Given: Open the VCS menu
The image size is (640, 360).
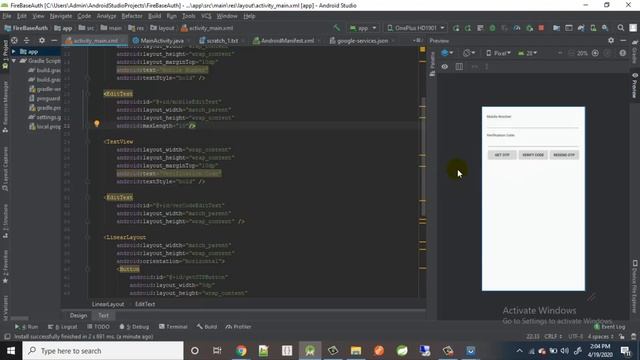Looking at the screenshot, I should [206, 16].
